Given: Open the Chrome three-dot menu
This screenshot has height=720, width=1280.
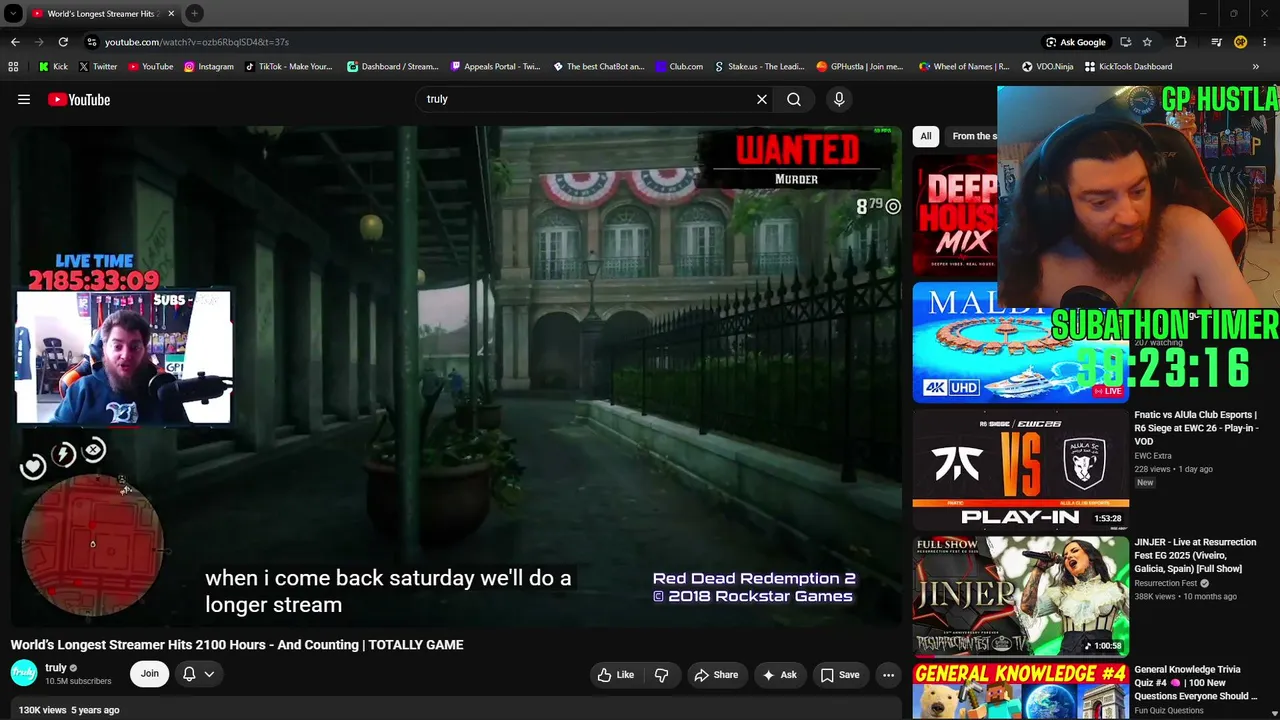Looking at the screenshot, I should (x=1264, y=42).
